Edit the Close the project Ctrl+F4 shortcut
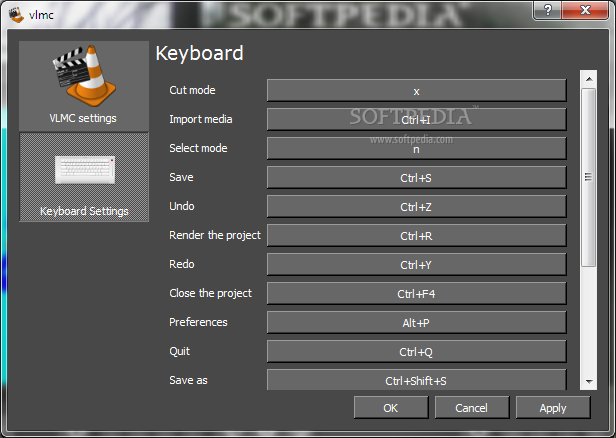The height and width of the screenshot is (438, 616). coord(416,294)
